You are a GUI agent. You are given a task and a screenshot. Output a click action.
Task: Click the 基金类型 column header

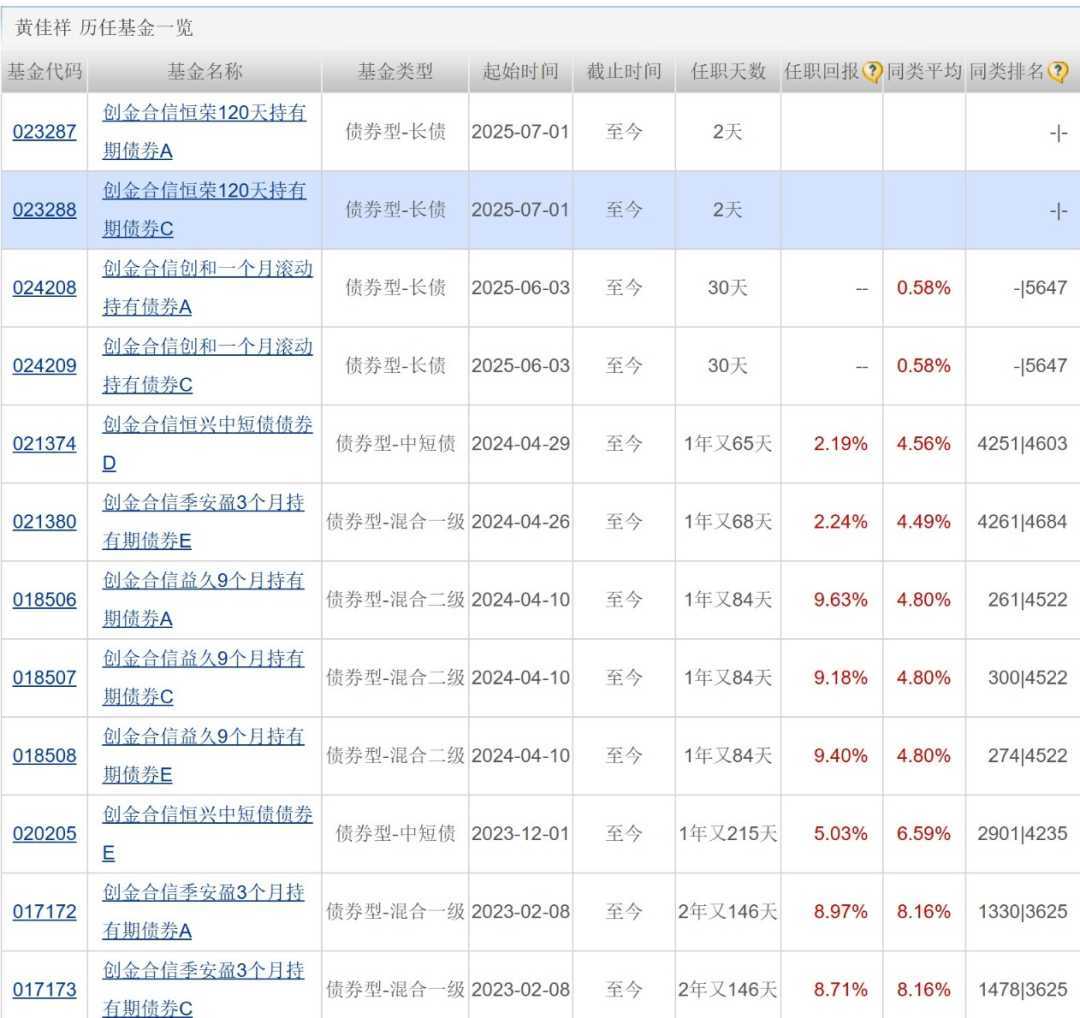pyautogui.click(x=395, y=72)
